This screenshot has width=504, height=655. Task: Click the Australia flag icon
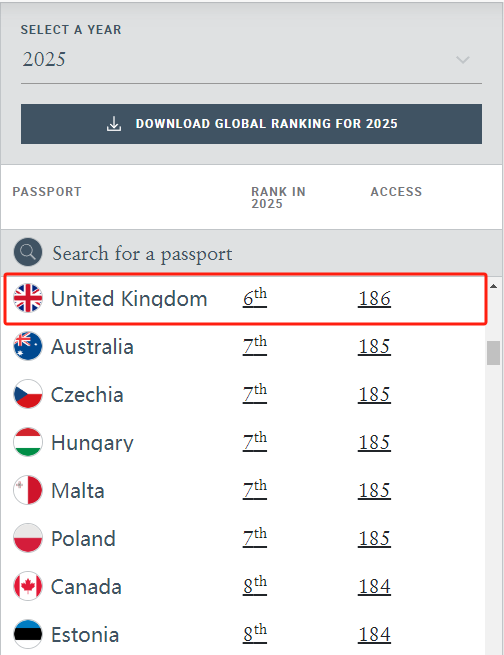tap(28, 346)
